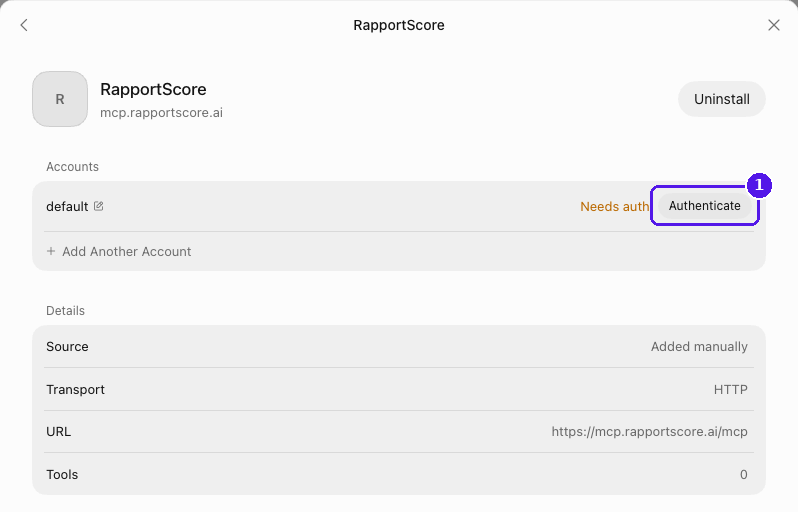This screenshot has width=798, height=512.
Task: Click the RapportScore heading beside the avatar
Action: 153,89
